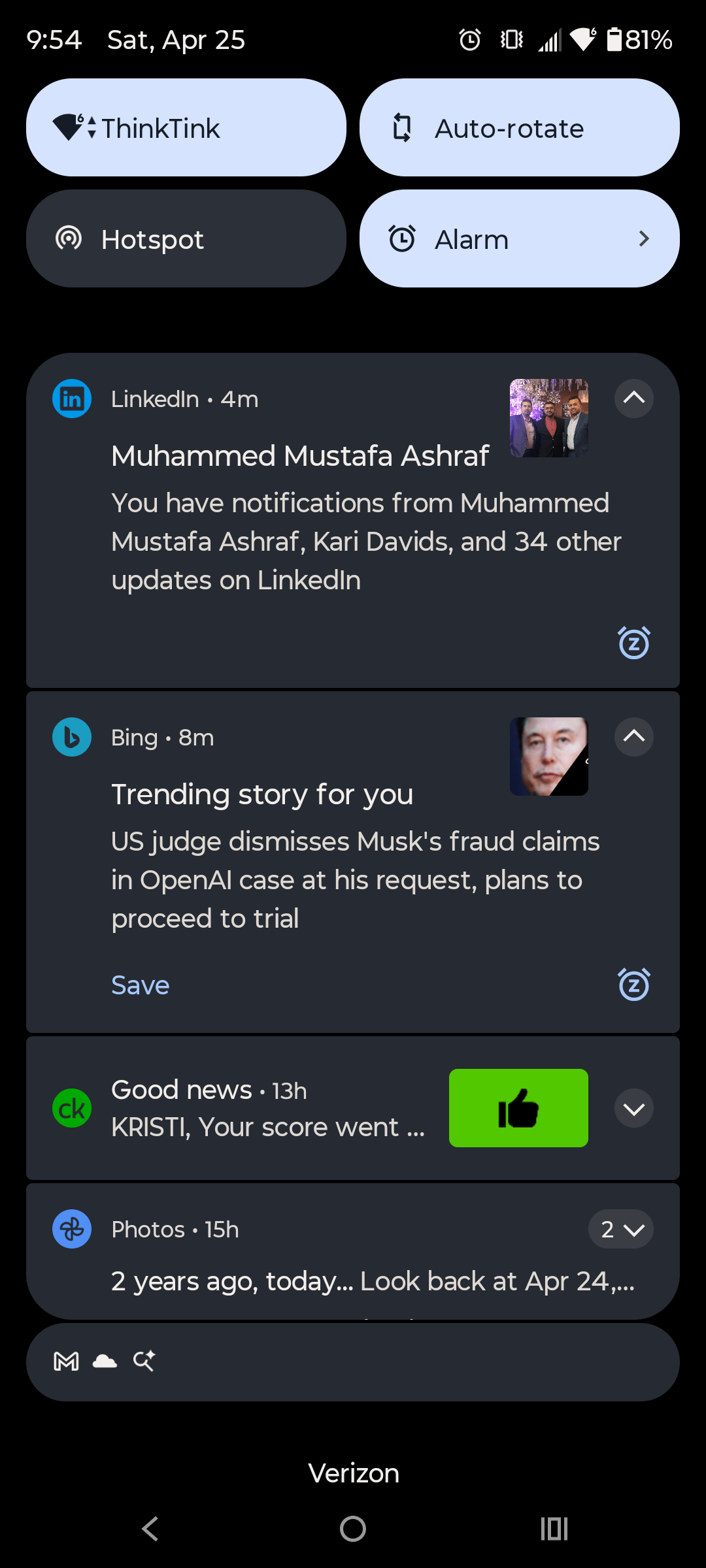Tap the alarm clock status bar icon
Screen dimensions: 706x1568
(x=469, y=40)
